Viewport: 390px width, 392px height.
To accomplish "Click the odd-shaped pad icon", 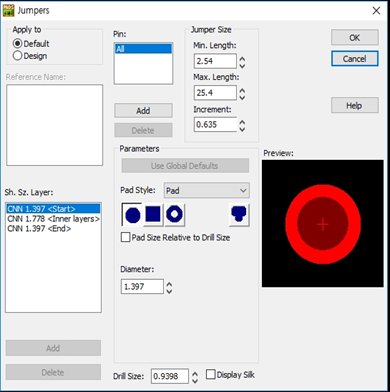I will click(x=239, y=215).
